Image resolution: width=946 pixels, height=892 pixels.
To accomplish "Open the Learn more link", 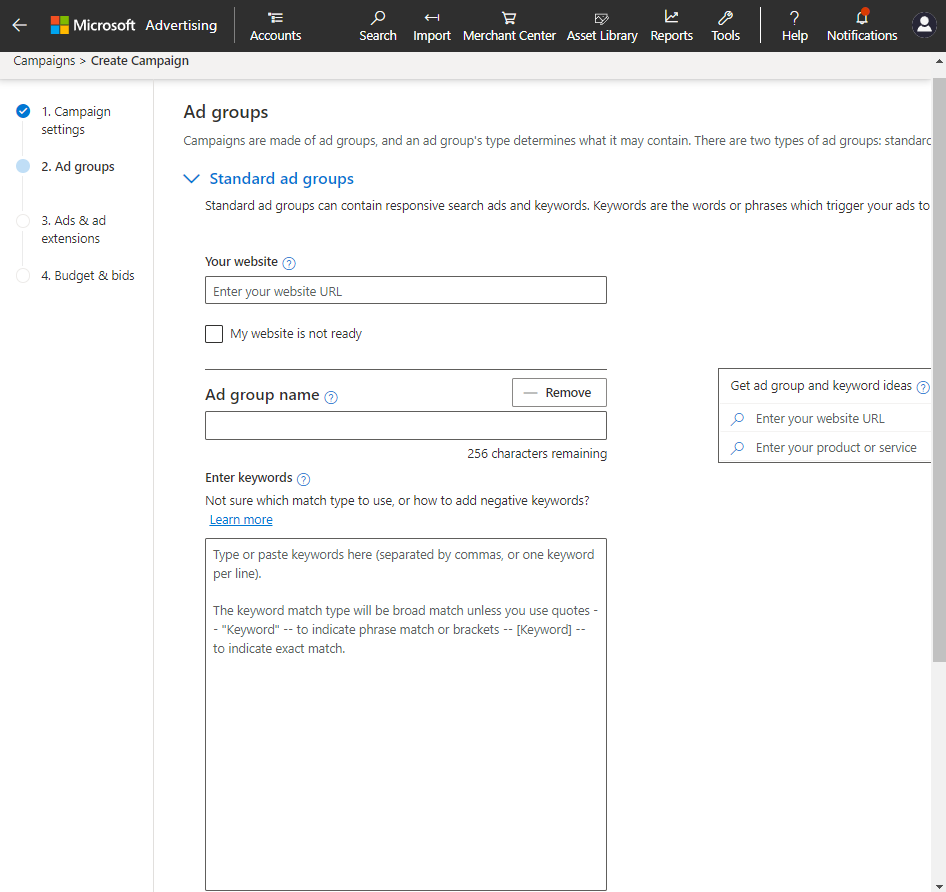I will coord(241,520).
